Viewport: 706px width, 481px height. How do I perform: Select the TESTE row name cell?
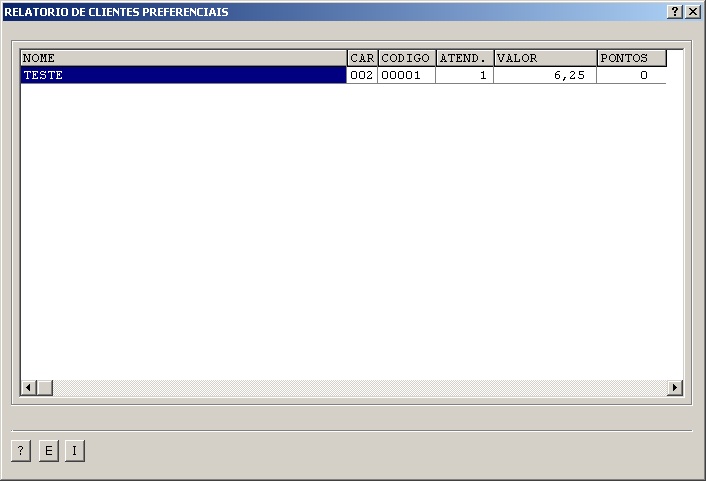[184, 75]
